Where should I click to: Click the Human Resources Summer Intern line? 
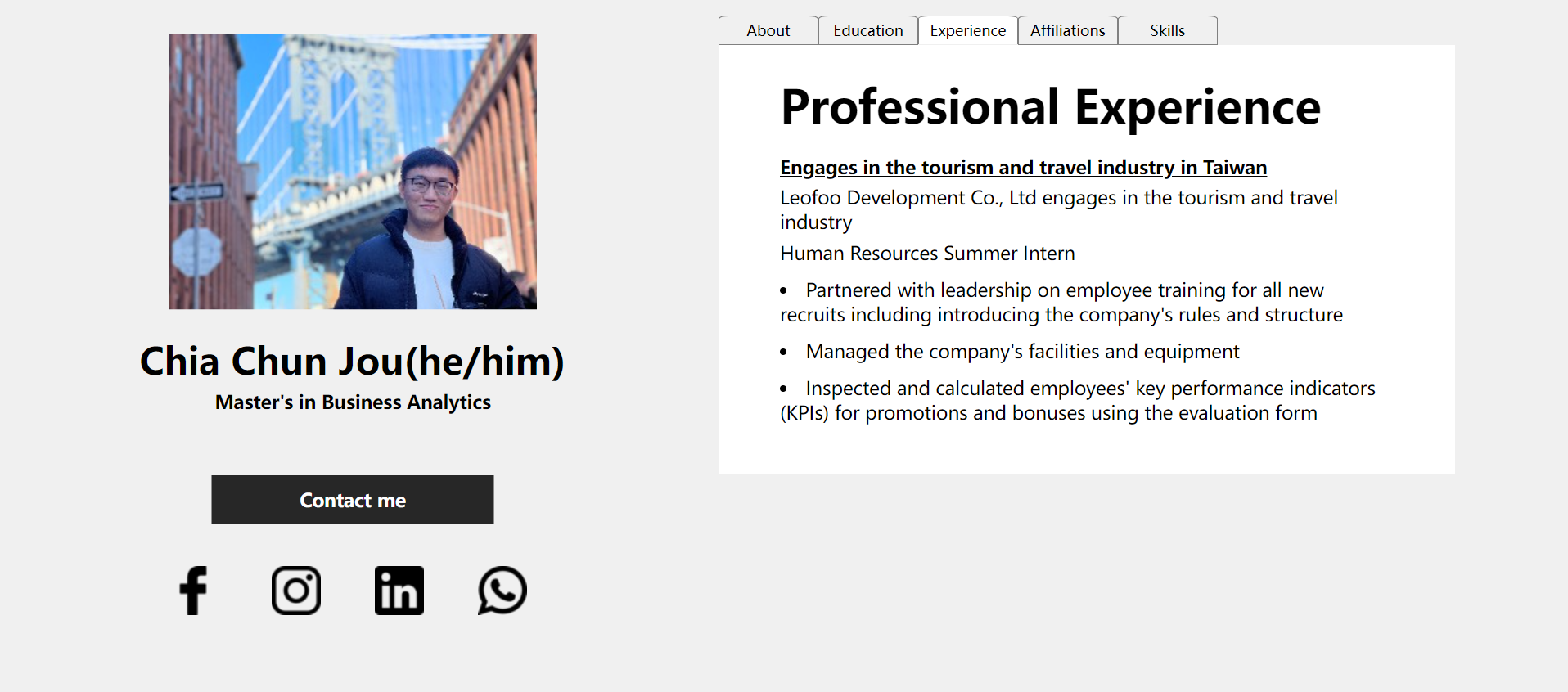coord(926,254)
